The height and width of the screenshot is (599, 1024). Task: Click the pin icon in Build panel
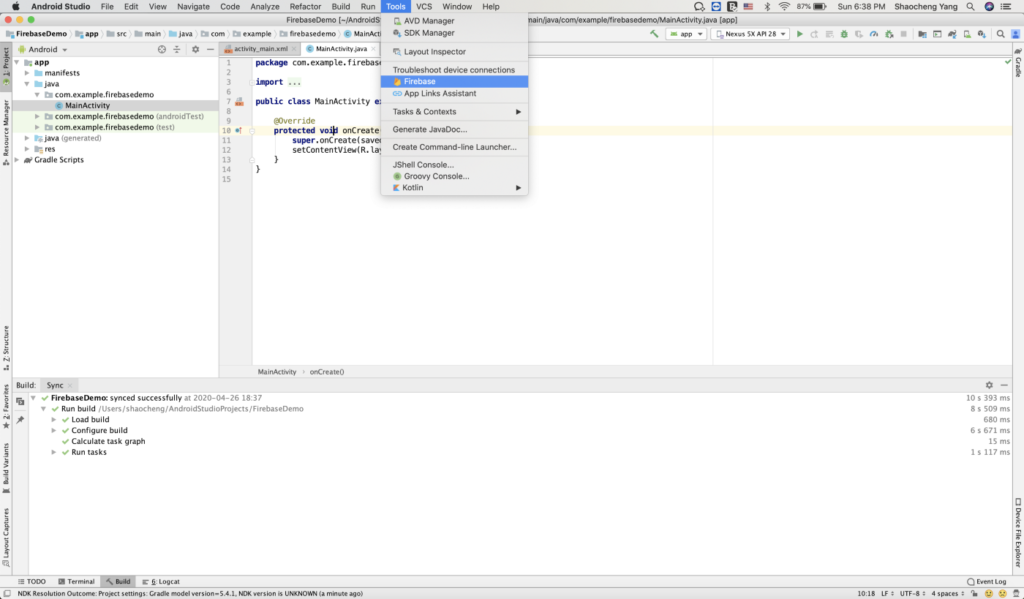(20, 419)
